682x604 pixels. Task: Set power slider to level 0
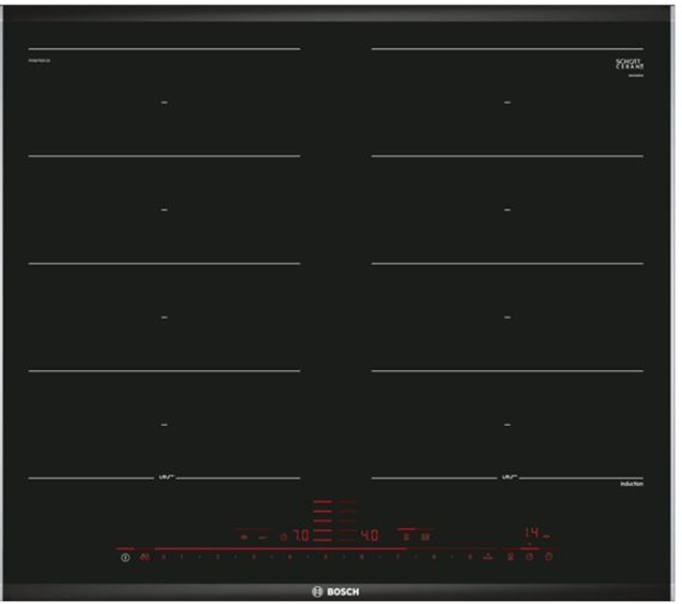coord(164,556)
